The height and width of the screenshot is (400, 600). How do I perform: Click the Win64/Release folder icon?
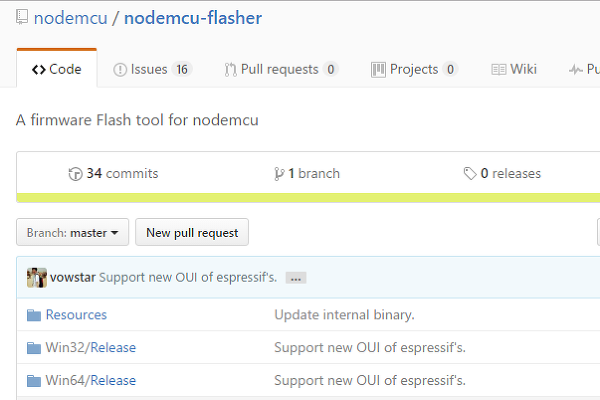(x=34, y=381)
